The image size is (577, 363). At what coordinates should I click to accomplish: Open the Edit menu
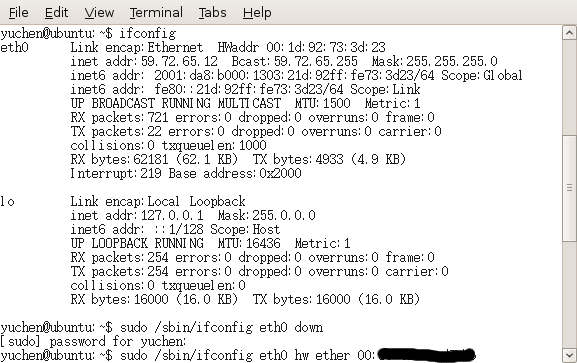tap(56, 13)
